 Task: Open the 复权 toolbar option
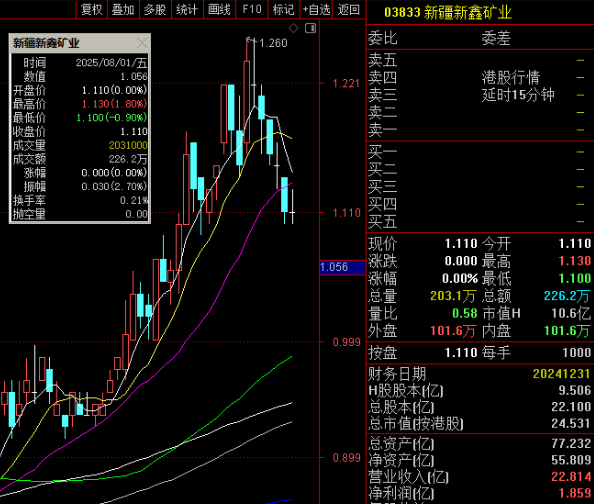click(92, 9)
